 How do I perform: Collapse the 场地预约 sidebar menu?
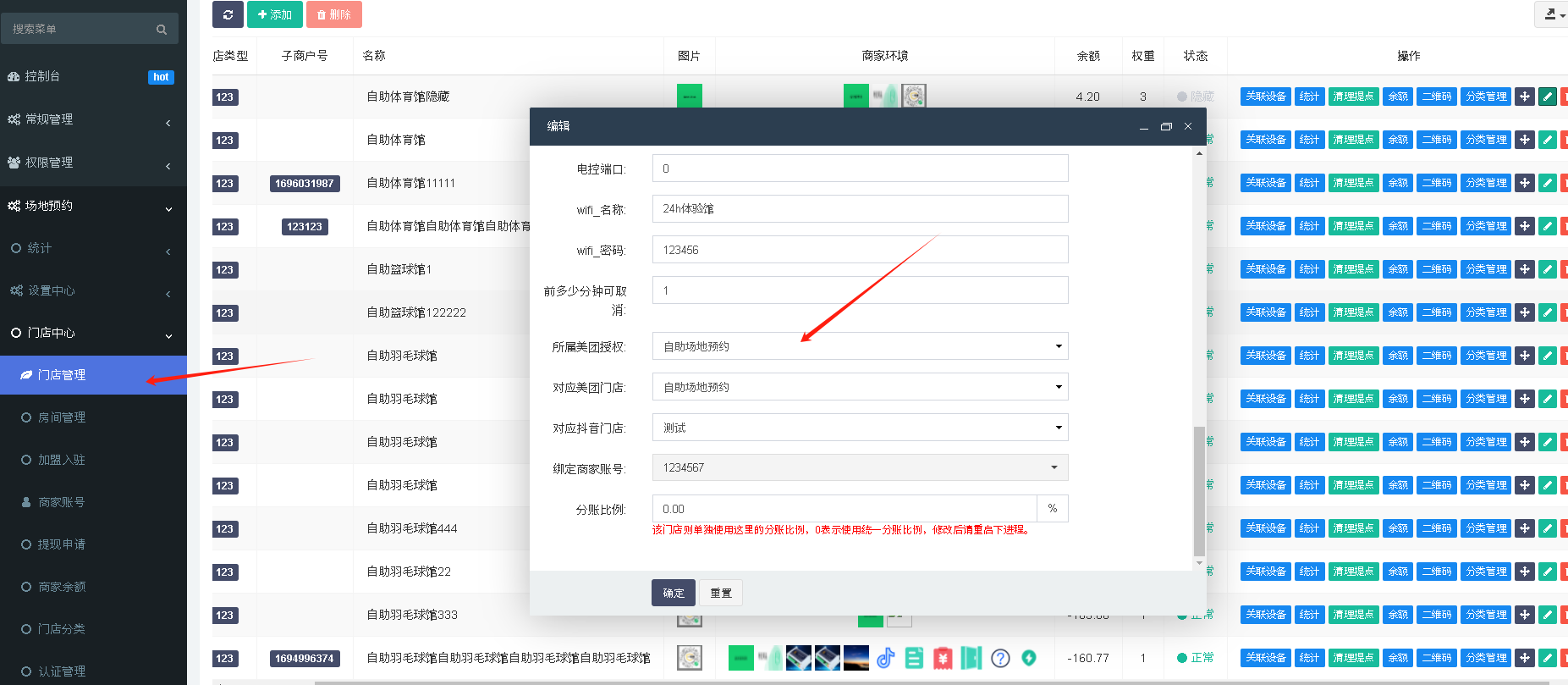pyautogui.click(x=93, y=206)
